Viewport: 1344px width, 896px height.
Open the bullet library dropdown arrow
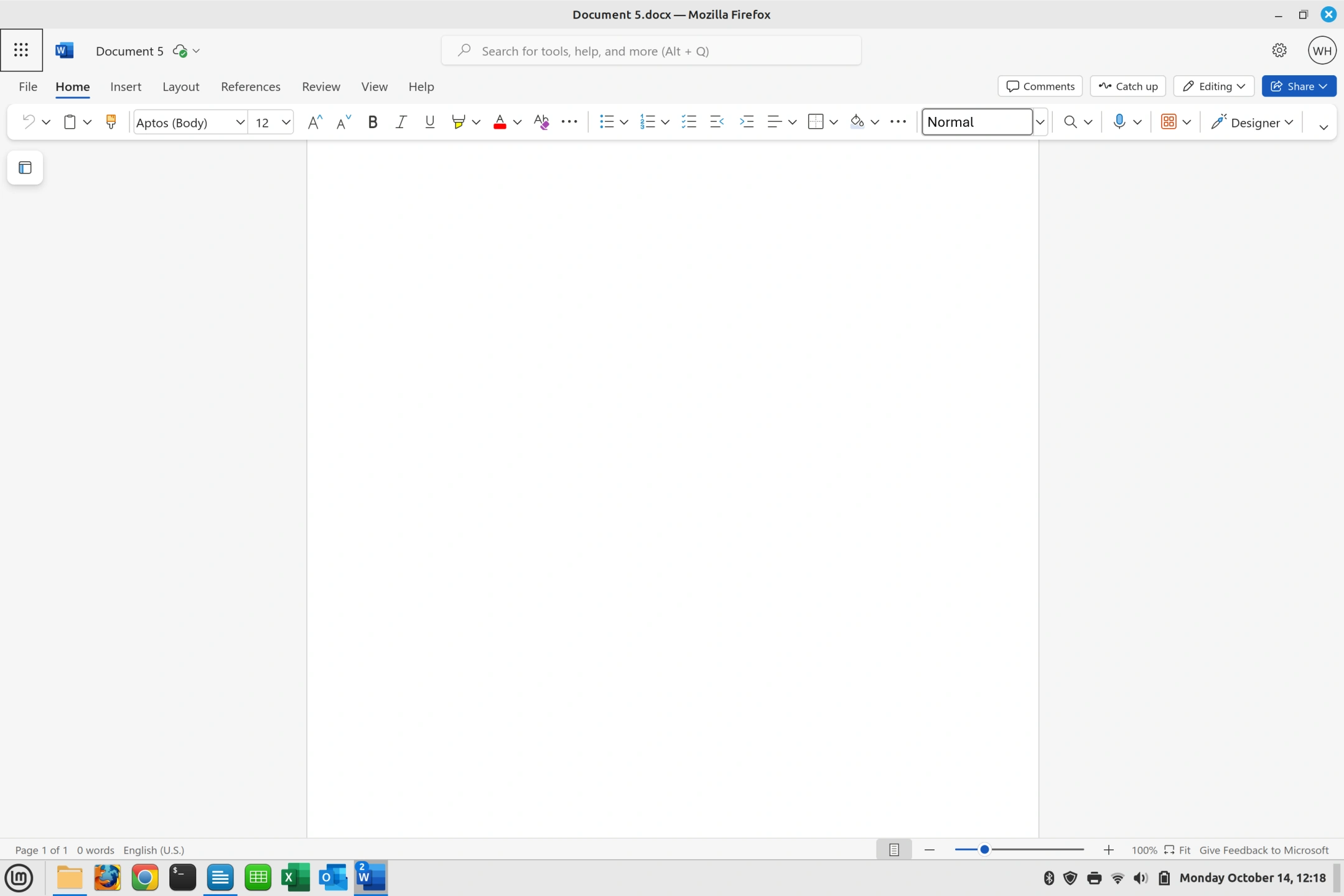pos(624,122)
